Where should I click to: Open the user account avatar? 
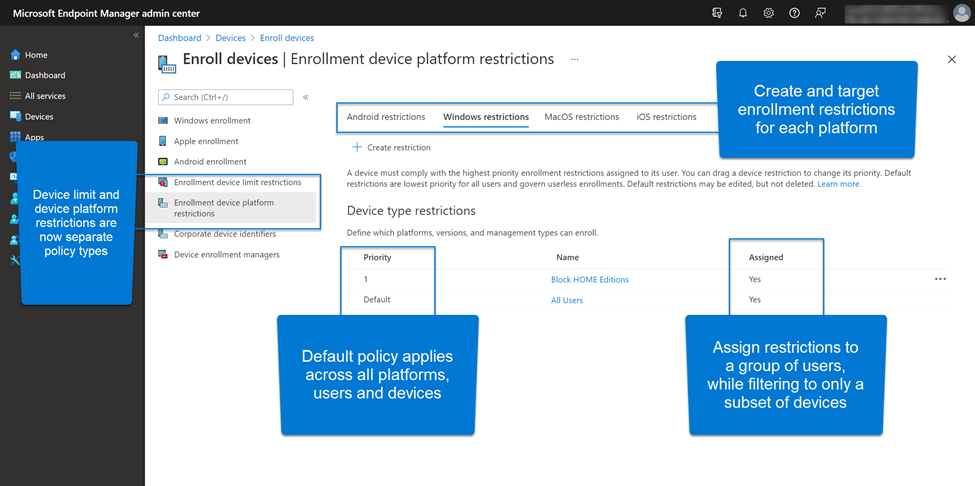click(x=961, y=13)
